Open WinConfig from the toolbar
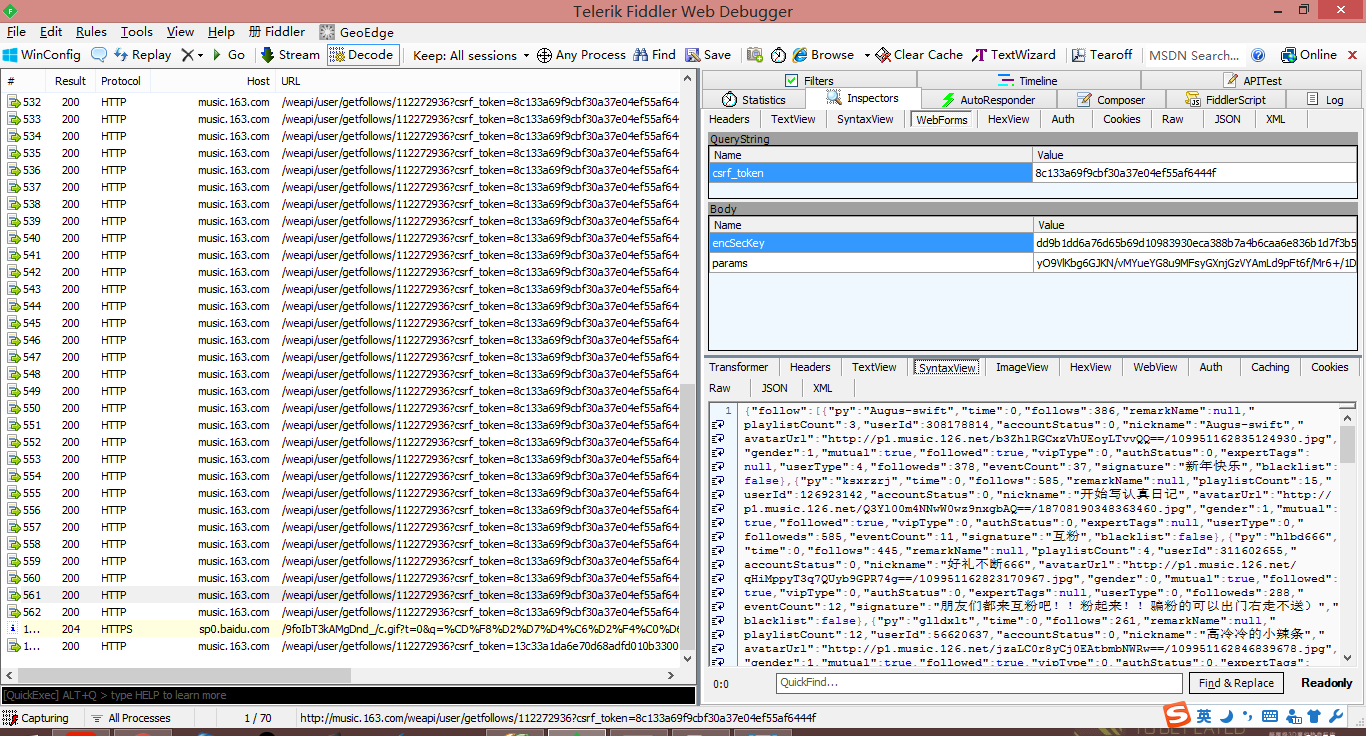 point(41,55)
